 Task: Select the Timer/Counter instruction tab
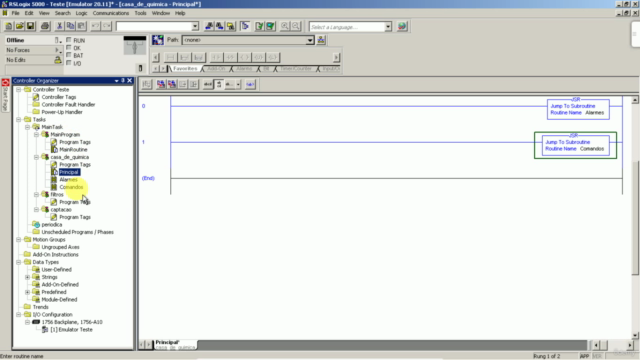[x=296, y=69]
